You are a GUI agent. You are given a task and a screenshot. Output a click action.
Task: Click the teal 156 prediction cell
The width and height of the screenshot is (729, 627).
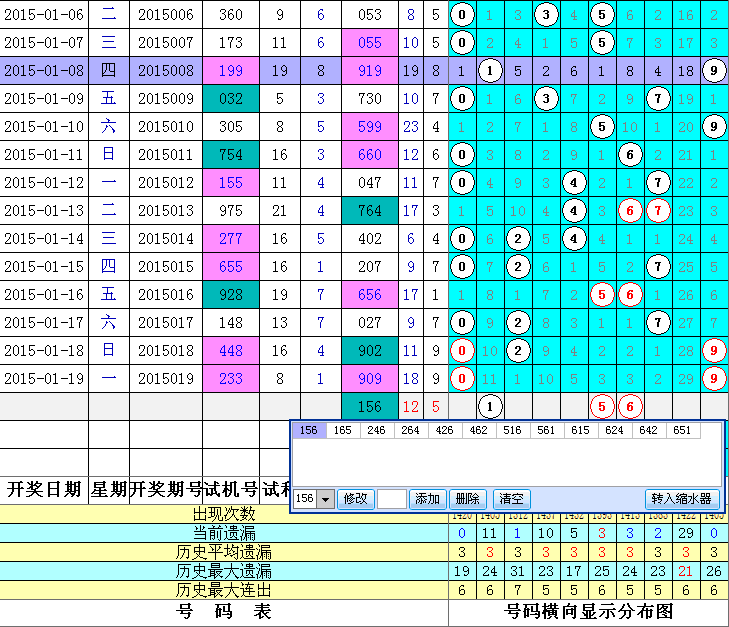tap(370, 407)
